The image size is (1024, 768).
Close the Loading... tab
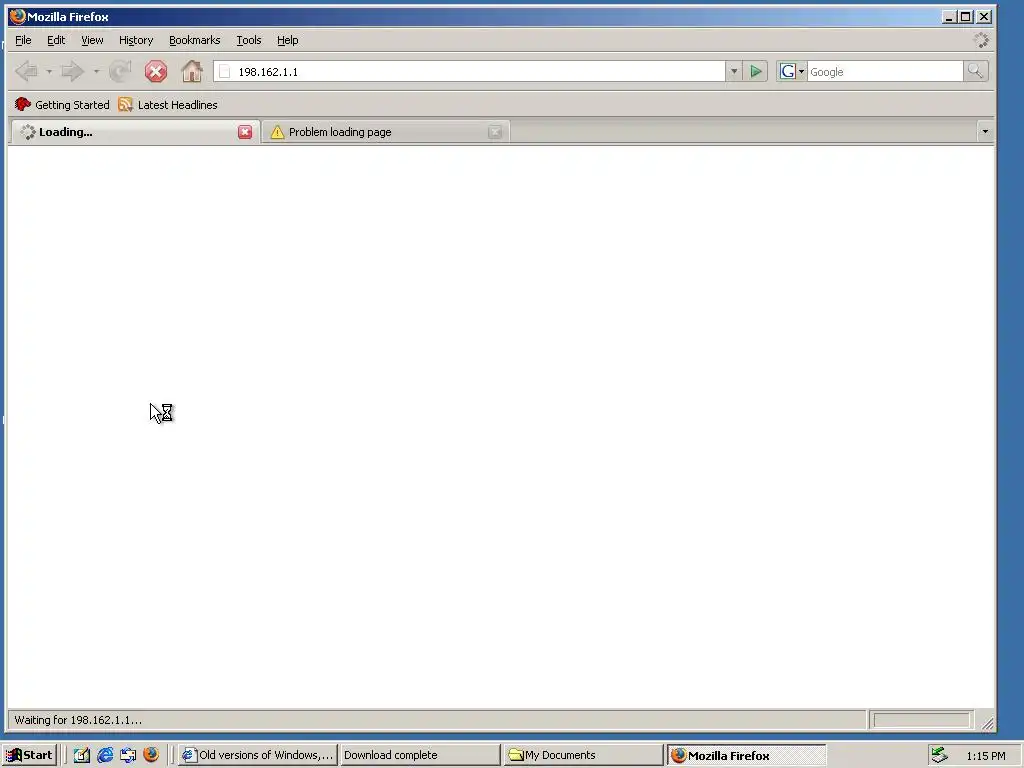[245, 132]
